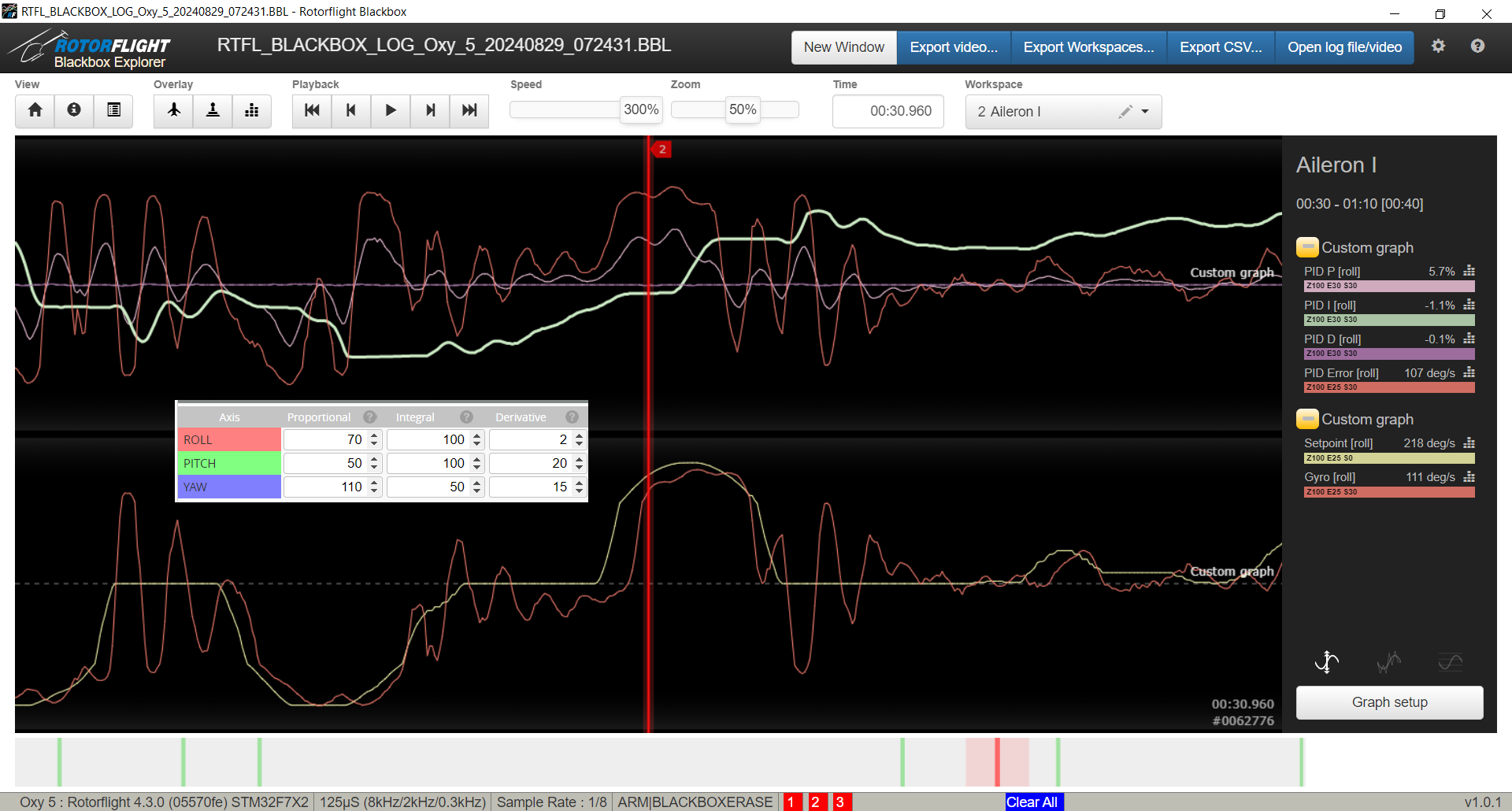Open the log header info icon
This screenshot has width=1512, height=811.
pyautogui.click(x=74, y=110)
